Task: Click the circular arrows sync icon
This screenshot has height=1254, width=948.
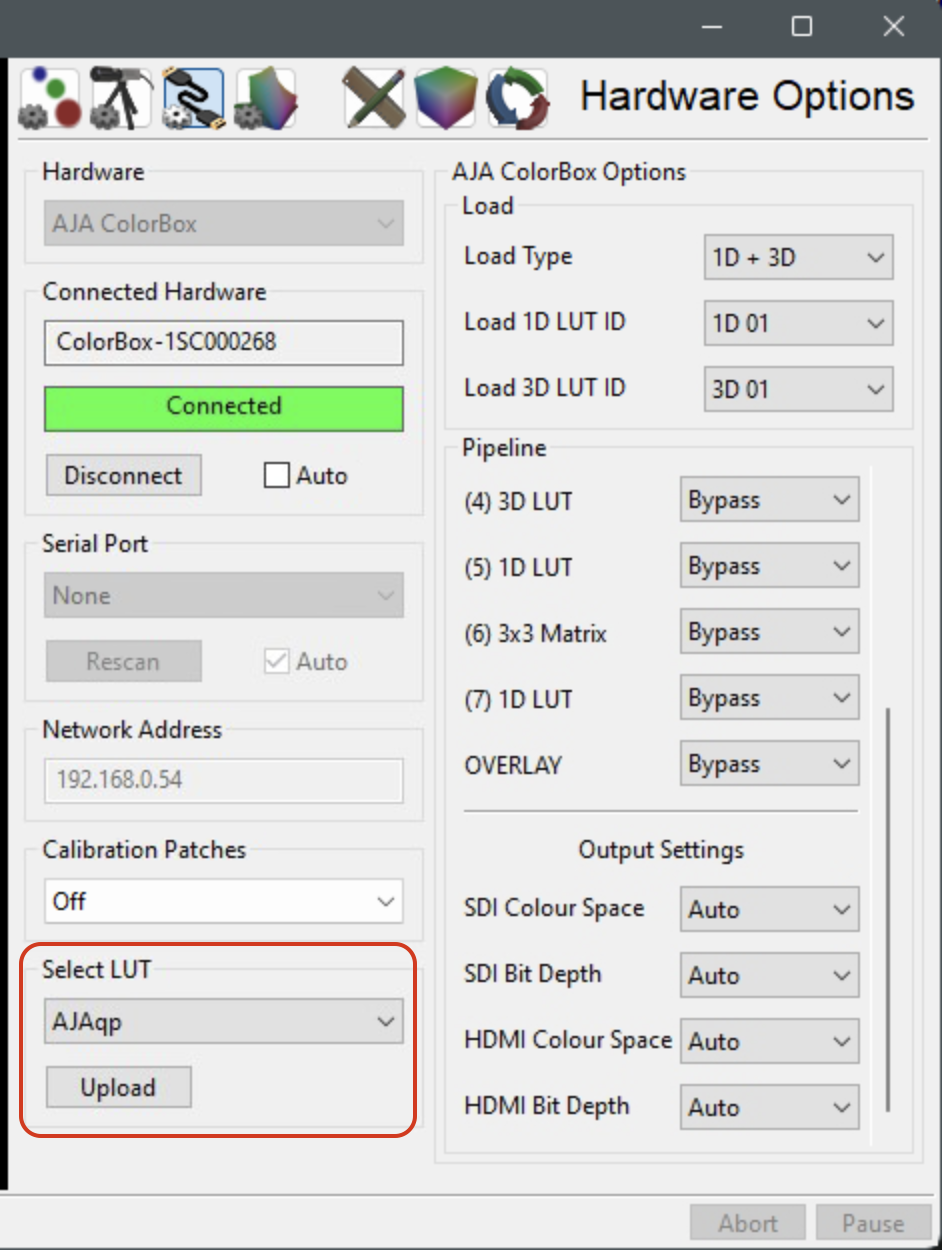Action: (517, 98)
